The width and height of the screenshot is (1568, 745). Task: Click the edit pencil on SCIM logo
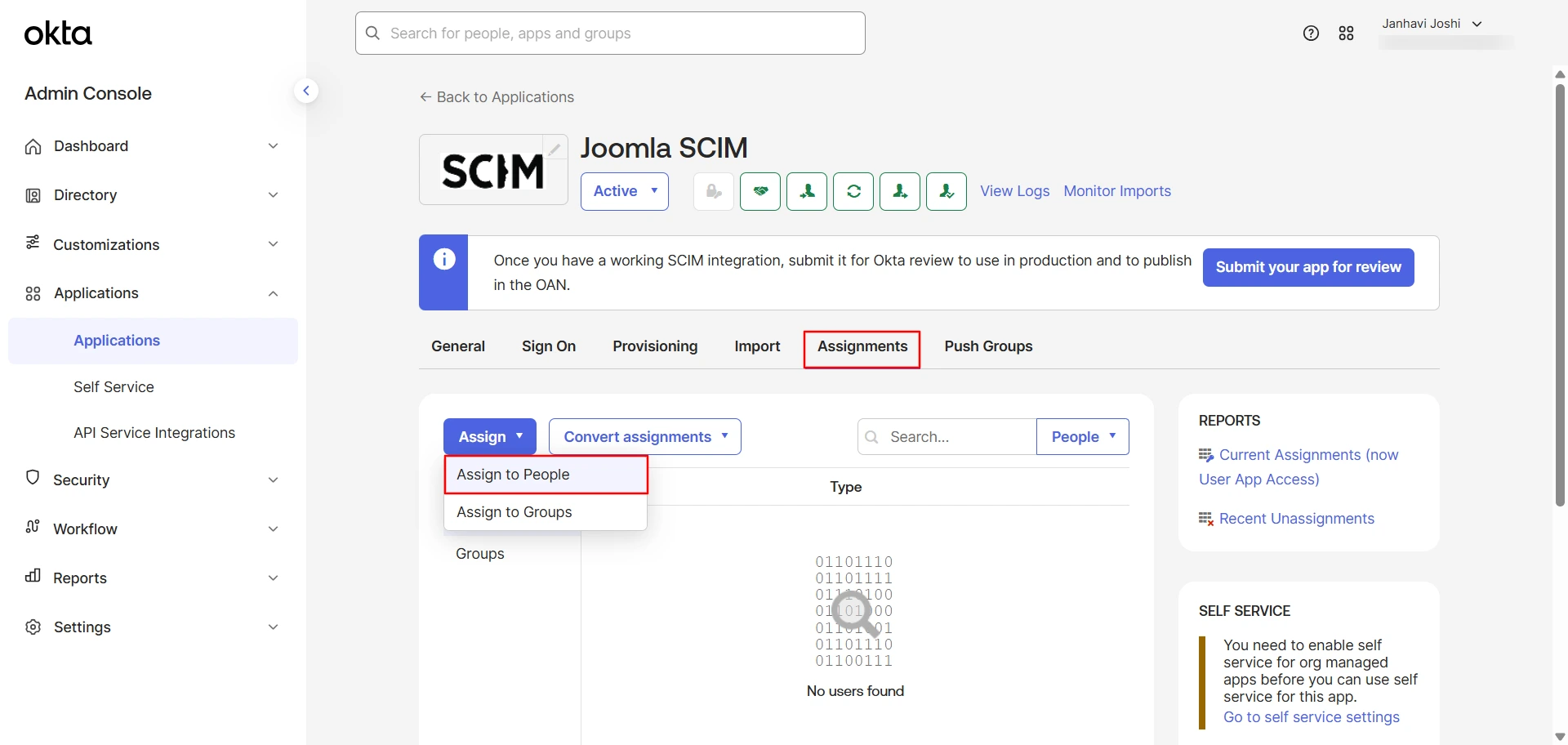(x=555, y=149)
